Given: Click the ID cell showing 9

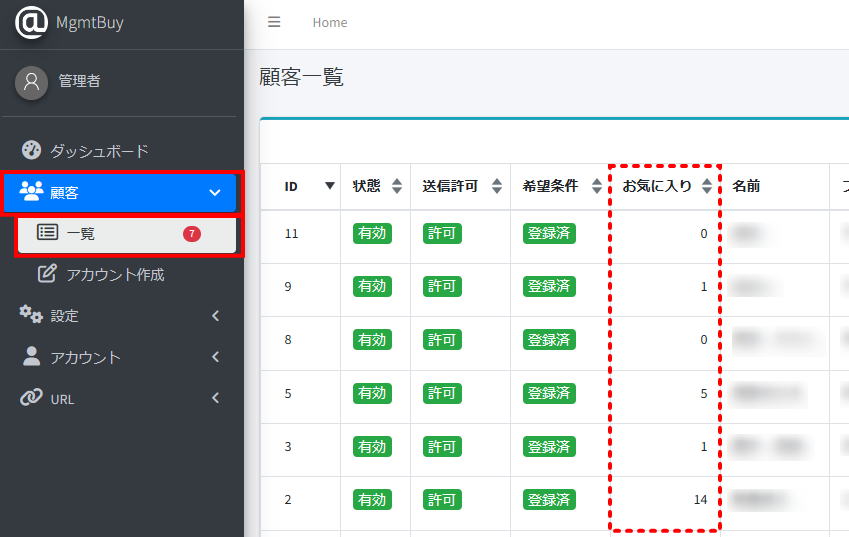Looking at the screenshot, I should pos(288,286).
